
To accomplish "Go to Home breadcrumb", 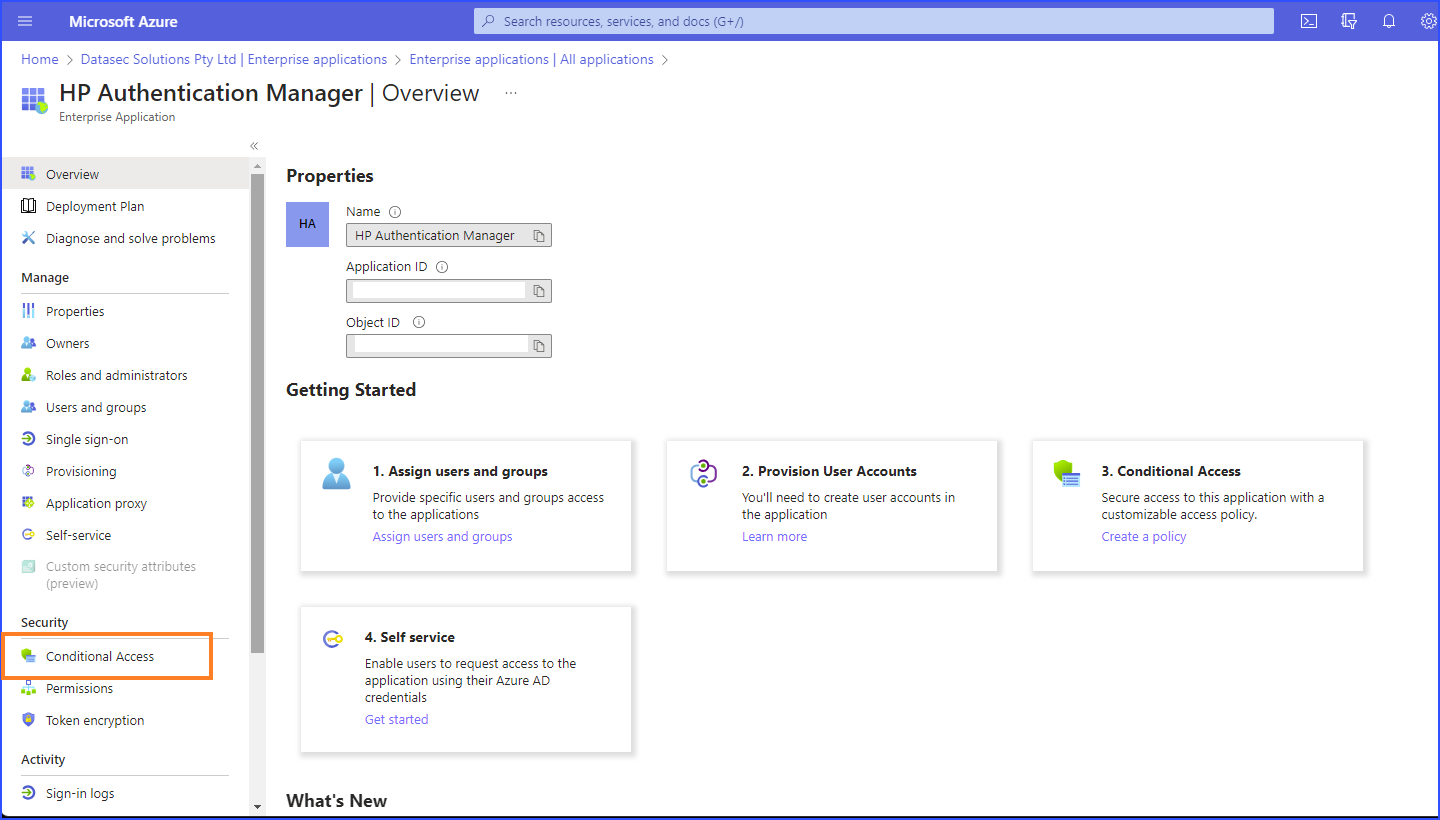I will click(x=40, y=60).
